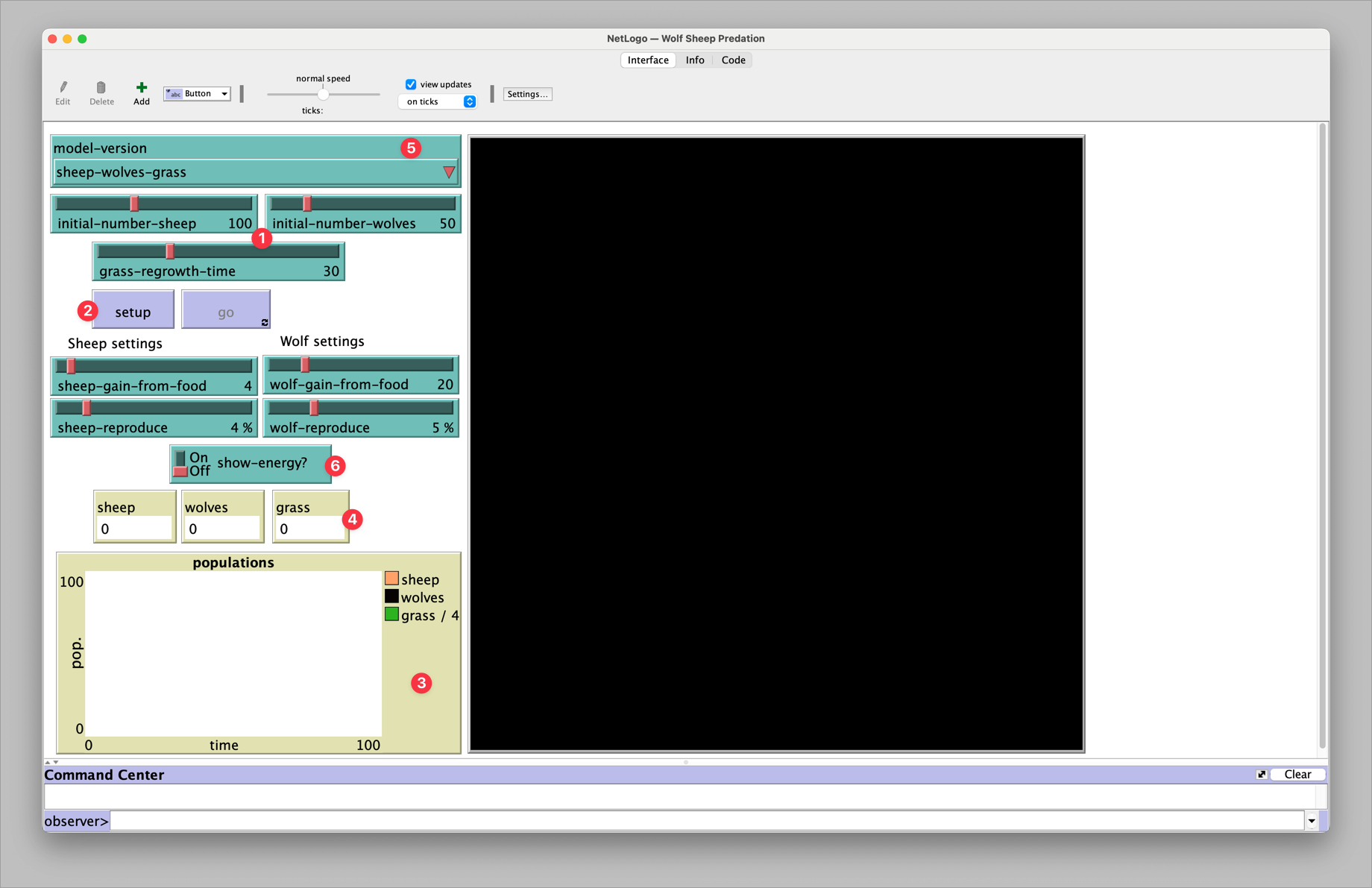1372x888 pixels.
Task: Open the Code tab
Action: tap(732, 60)
